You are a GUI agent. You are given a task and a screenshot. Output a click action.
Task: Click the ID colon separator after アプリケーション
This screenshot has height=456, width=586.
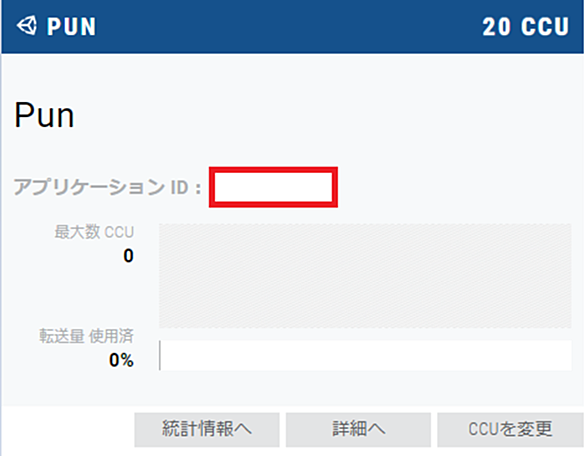tap(198, 189)
